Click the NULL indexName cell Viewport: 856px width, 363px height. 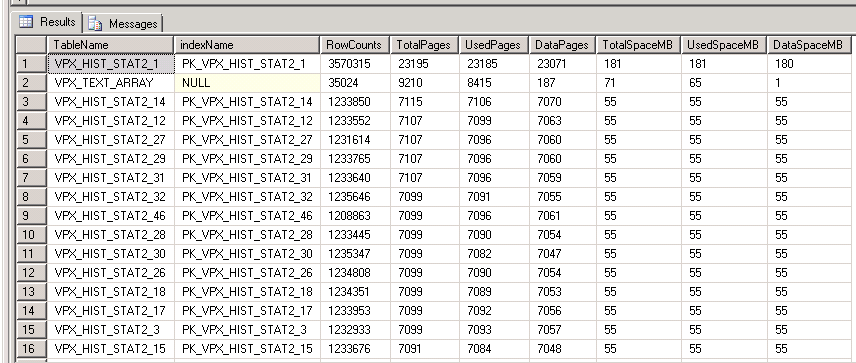click(247, 83)
